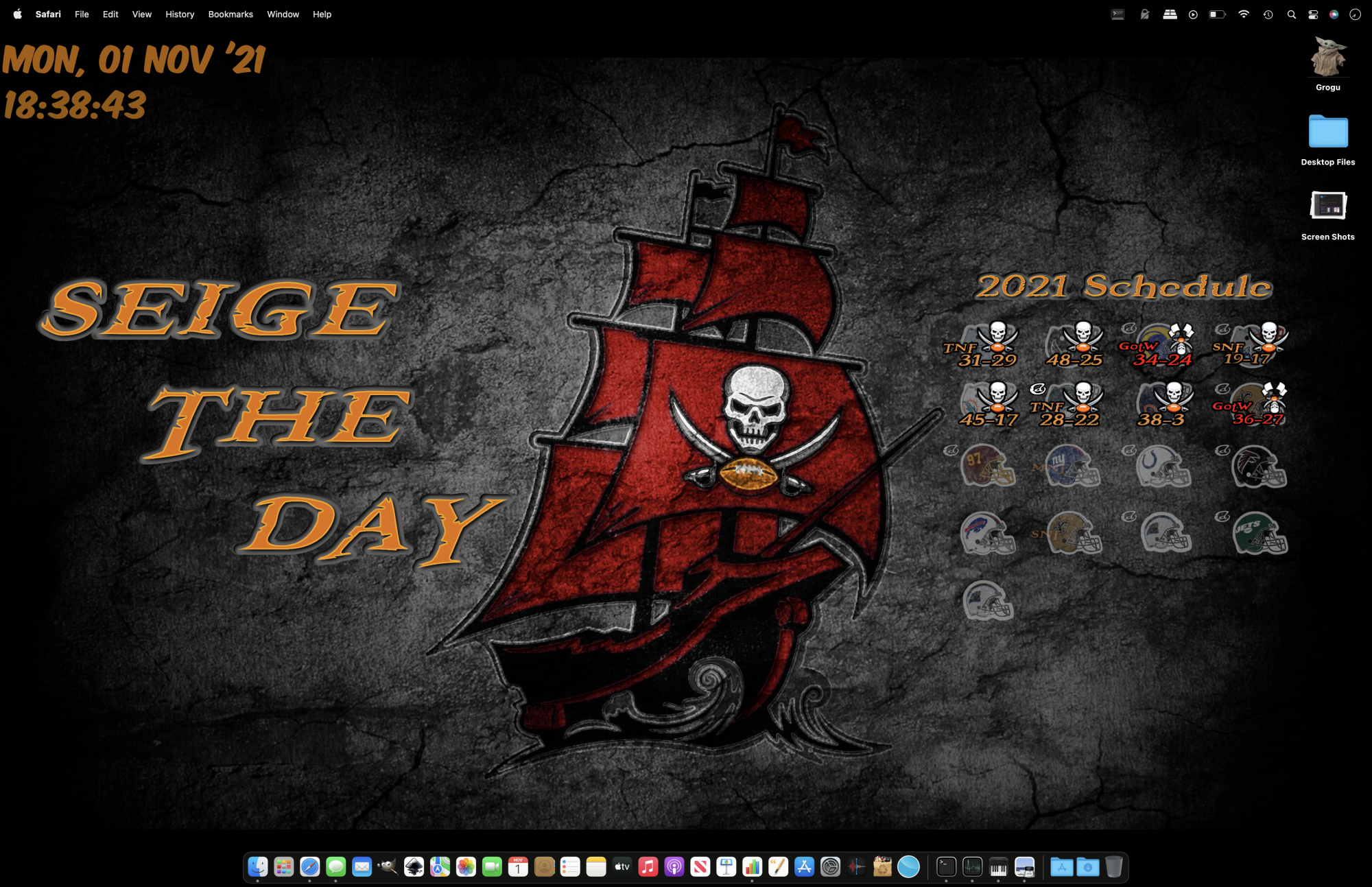Open Mail app from the Dock

point(362,866)
